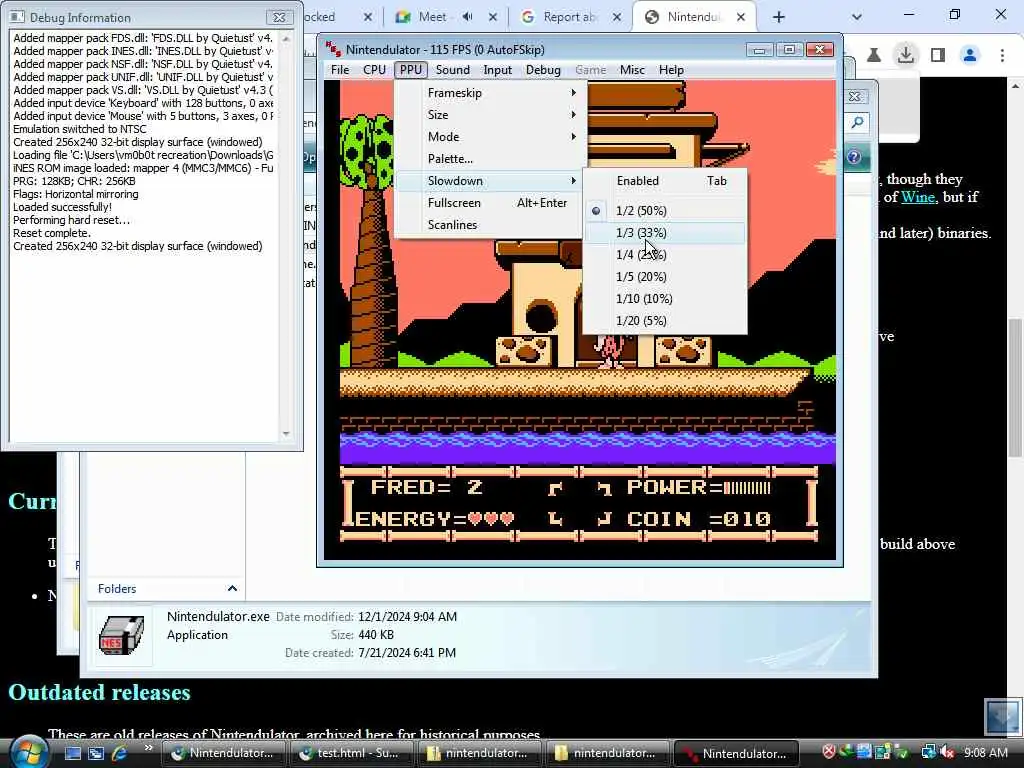The width and height of the screenshot is (1024, 768).
Task: Expand the Mode submenu
Action: point(490,136)
